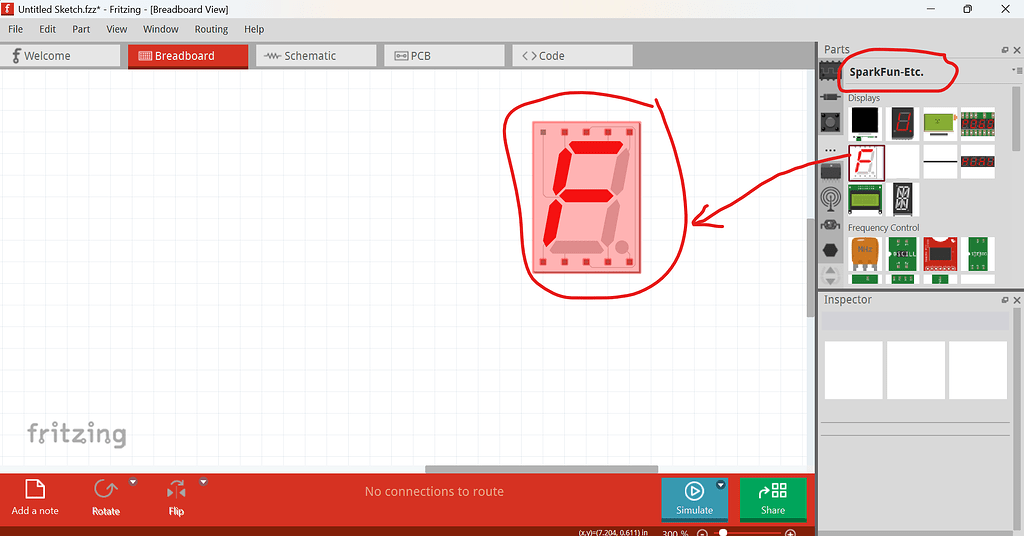The image size is (1024, 536).
Task: Click the Fritzing app icon in title bar
Action: click(x=8, y=9)
